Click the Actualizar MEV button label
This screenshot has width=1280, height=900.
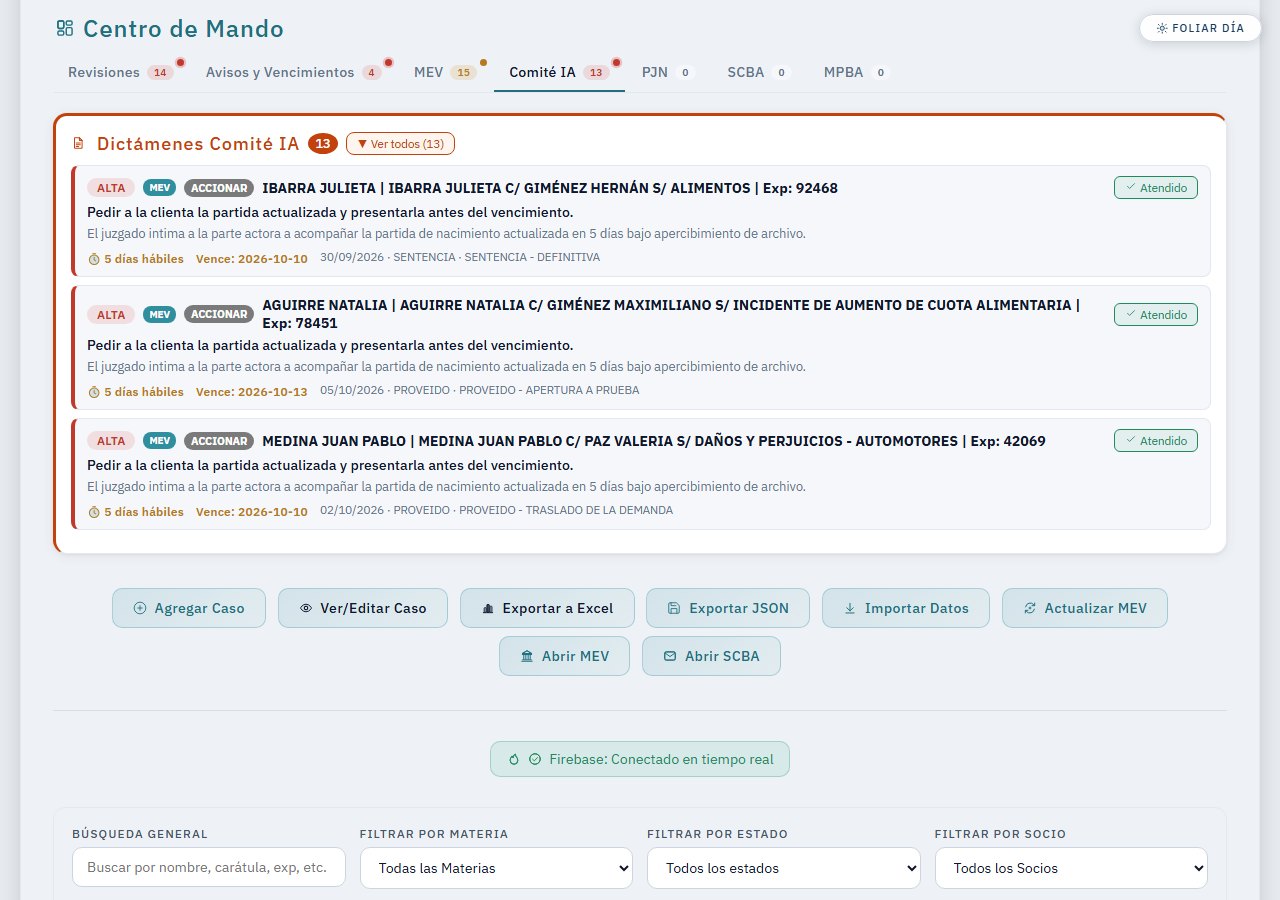1096,608
